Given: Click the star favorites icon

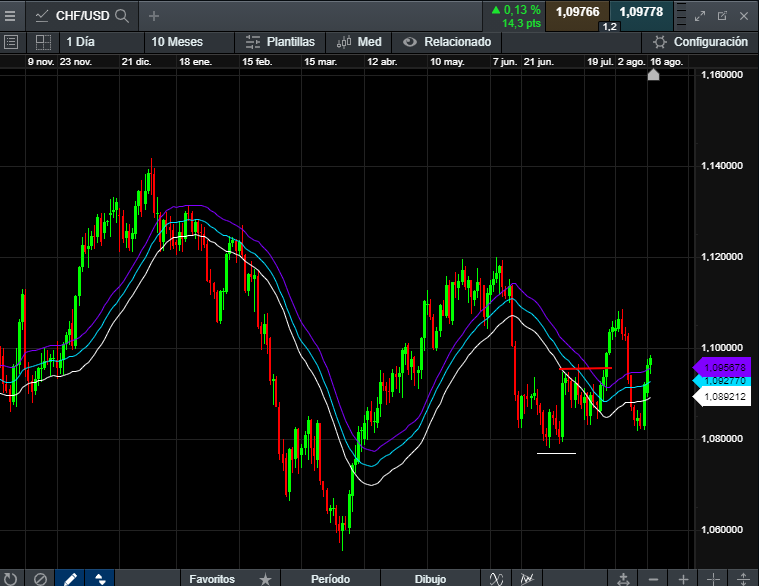Looking at the screenshot, I should click(265, 579).
